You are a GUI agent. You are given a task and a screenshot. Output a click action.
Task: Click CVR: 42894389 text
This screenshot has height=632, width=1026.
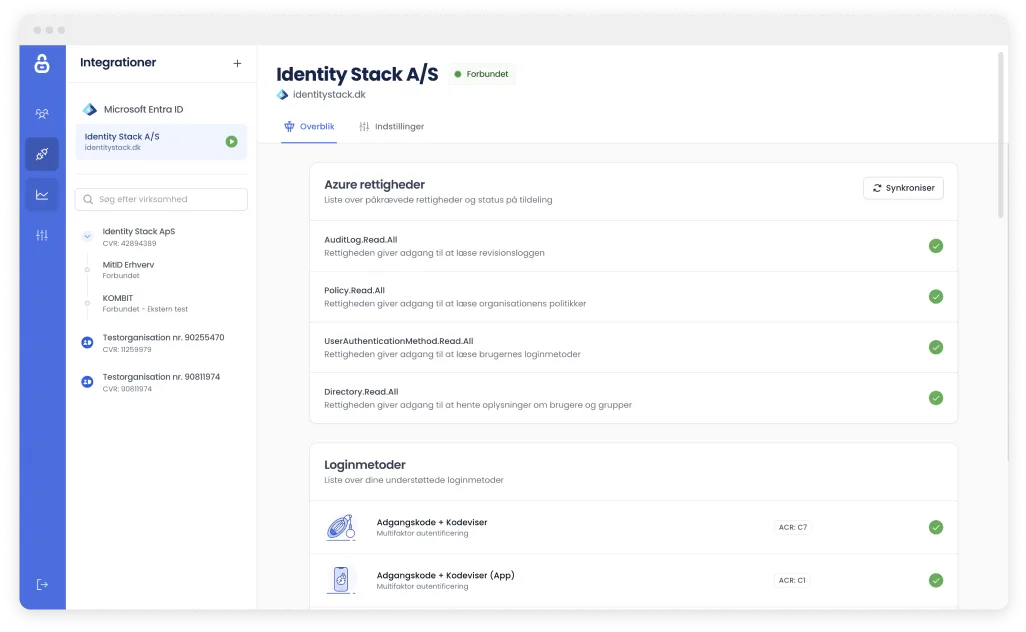[x=130, y=243]
